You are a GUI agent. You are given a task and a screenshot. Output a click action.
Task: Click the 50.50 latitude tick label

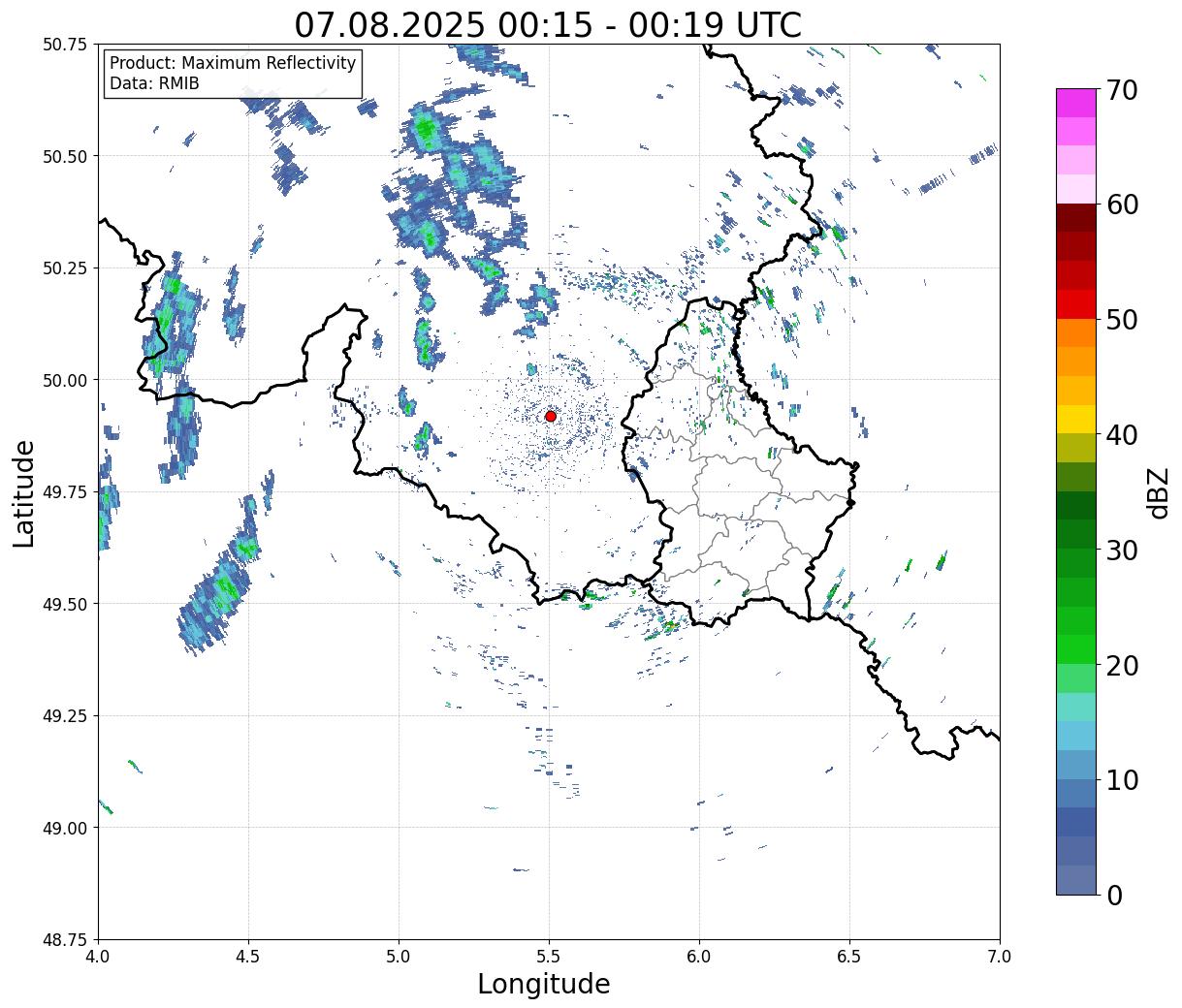coord(65,156)
